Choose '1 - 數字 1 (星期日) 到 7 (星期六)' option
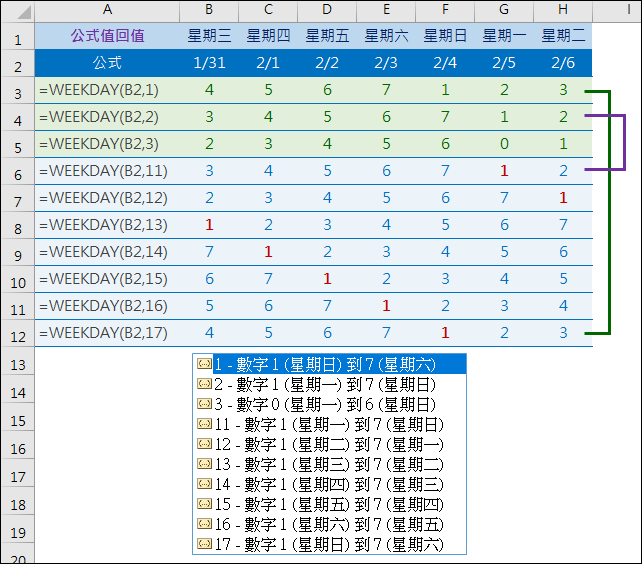Viewport: 642px width, 564px height. coord(330,364)
